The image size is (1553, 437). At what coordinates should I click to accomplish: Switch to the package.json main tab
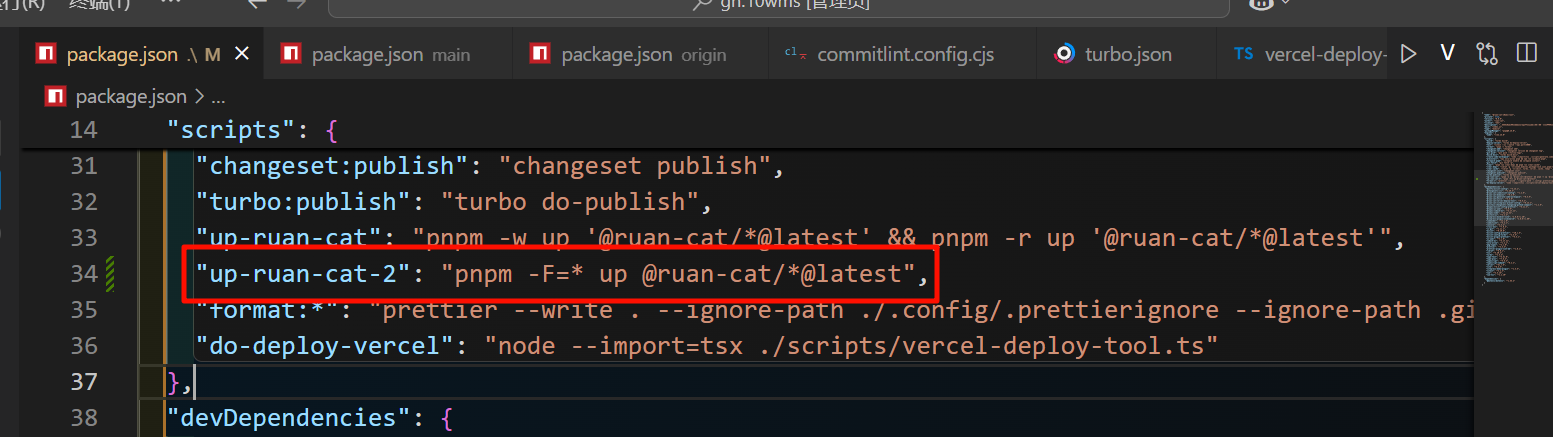pyautogui.click(x=389, y=55)
